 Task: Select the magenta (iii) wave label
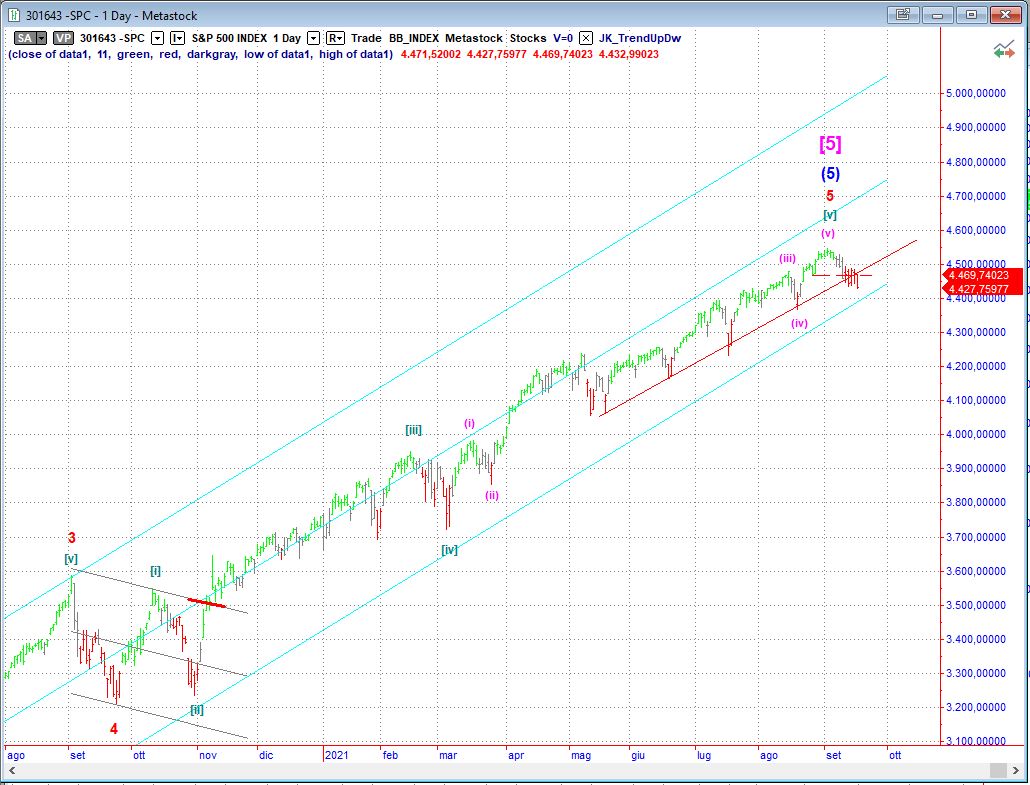click(788, 259)
